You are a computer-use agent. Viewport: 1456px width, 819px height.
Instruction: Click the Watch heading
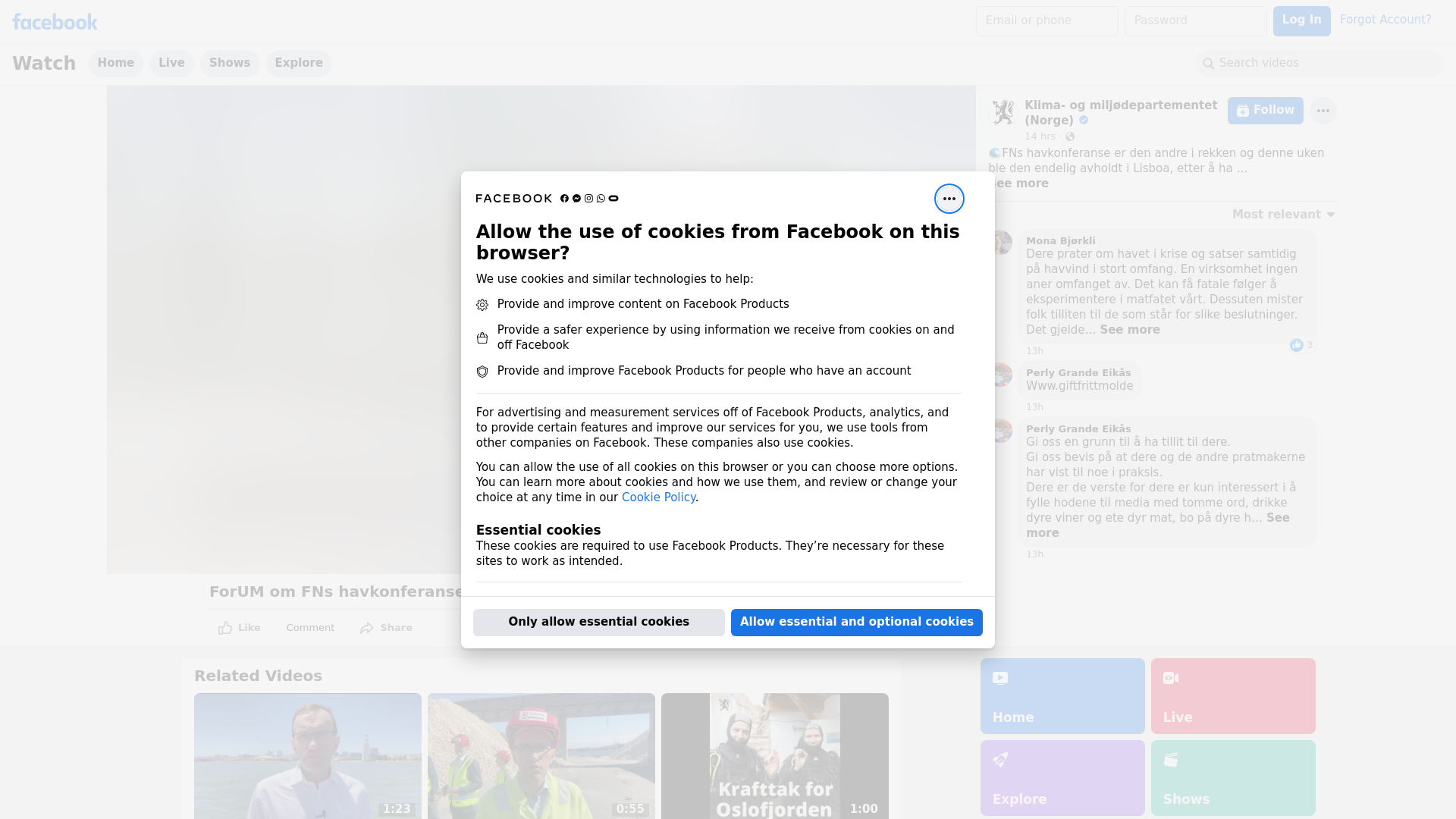[44, 64]
